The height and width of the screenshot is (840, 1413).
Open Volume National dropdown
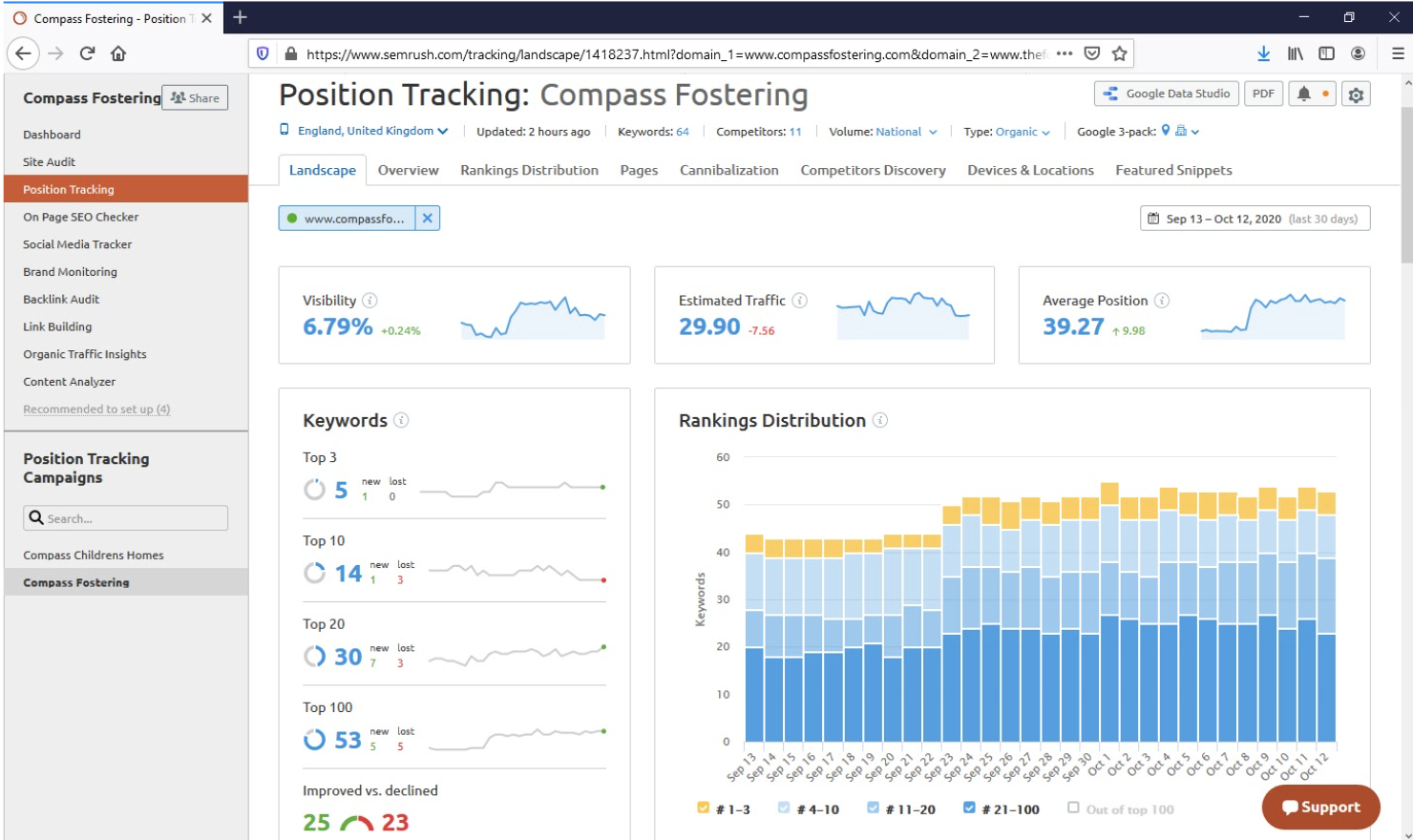(x=906, y=132)
